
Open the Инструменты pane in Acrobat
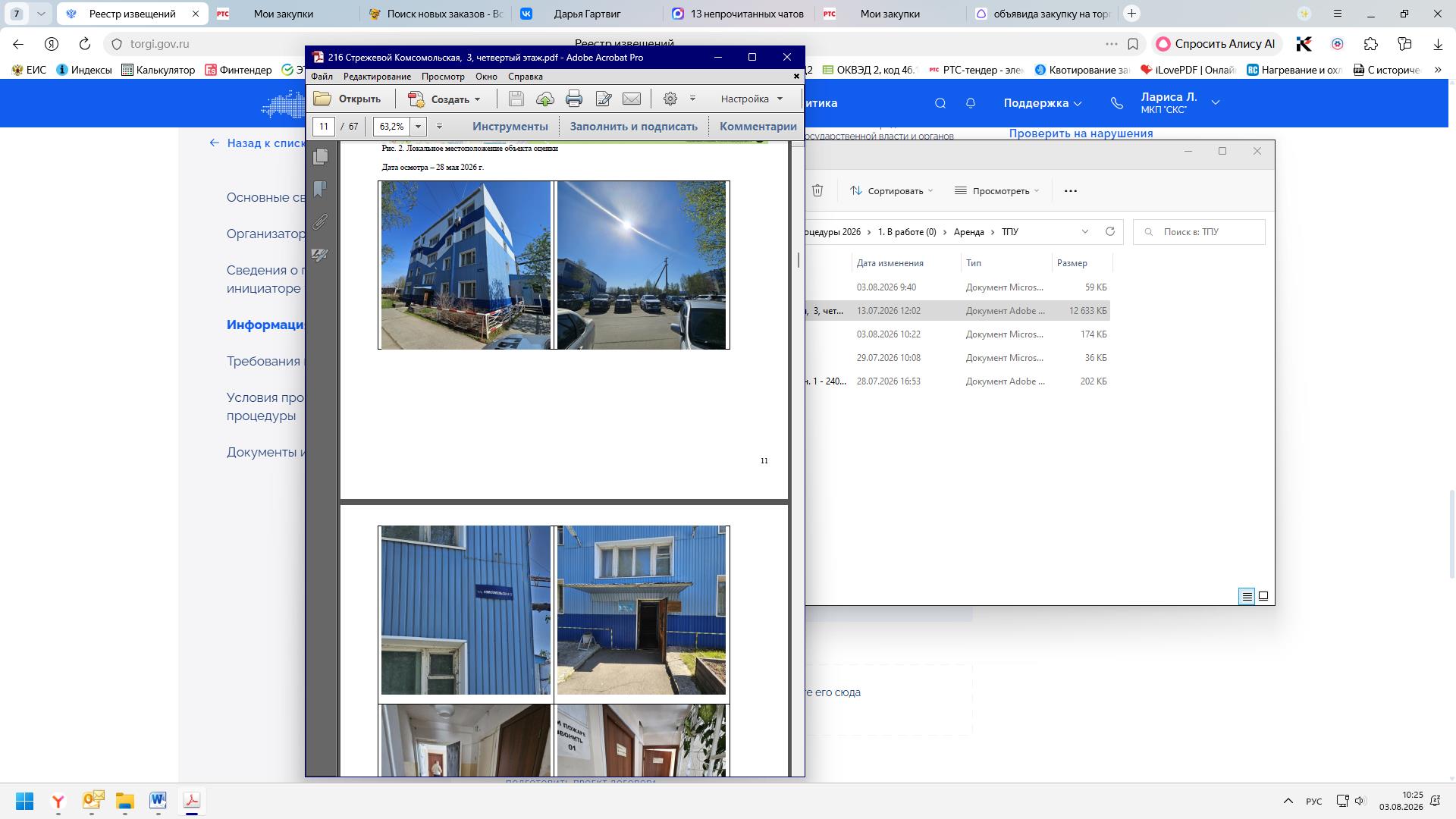pos(510,127)
